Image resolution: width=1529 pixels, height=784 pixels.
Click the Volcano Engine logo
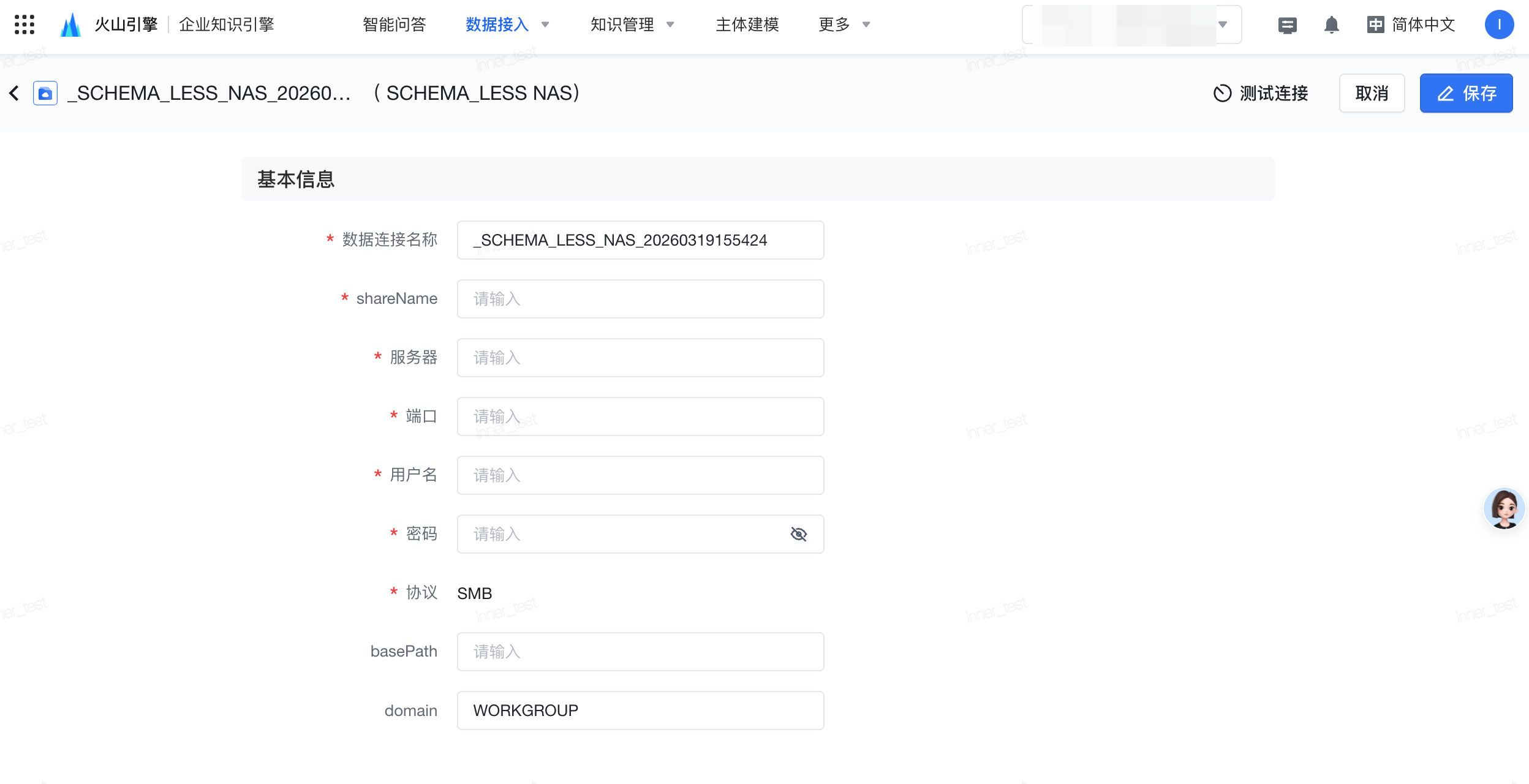72,24
